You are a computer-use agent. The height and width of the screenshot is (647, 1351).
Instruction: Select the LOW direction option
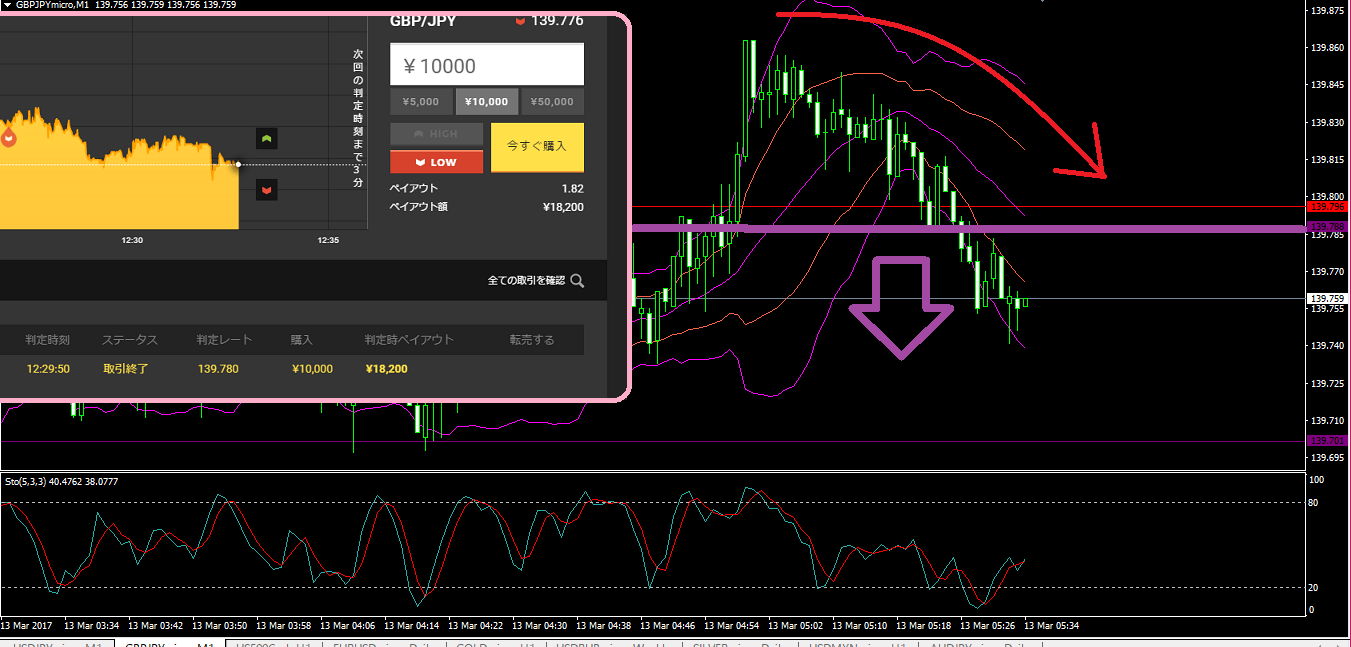436,162
